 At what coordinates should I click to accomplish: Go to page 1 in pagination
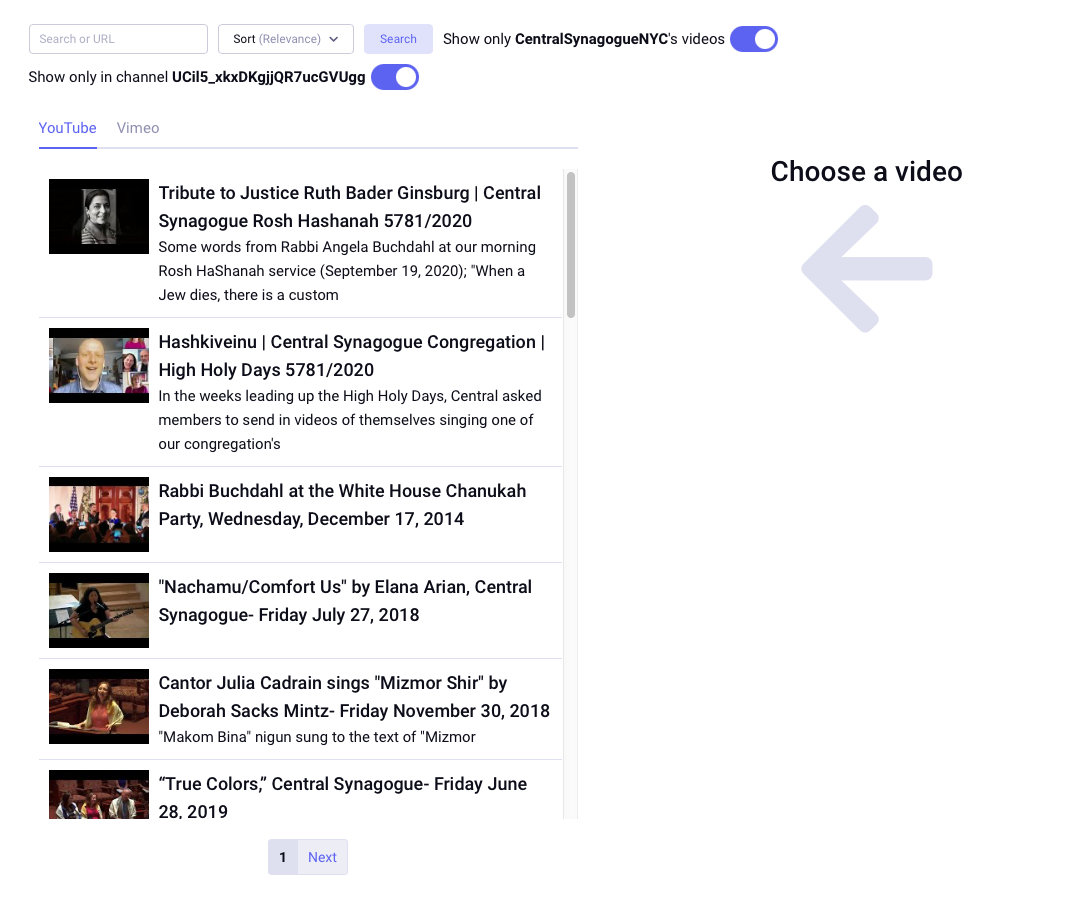click(x=283, y=858)
